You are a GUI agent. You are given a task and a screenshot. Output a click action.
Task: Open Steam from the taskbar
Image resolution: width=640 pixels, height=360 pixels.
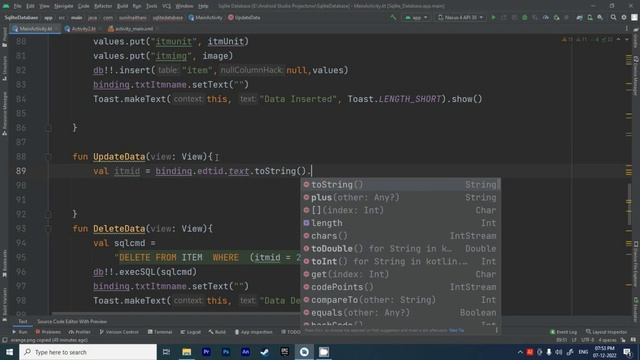[x=265, y=352]
